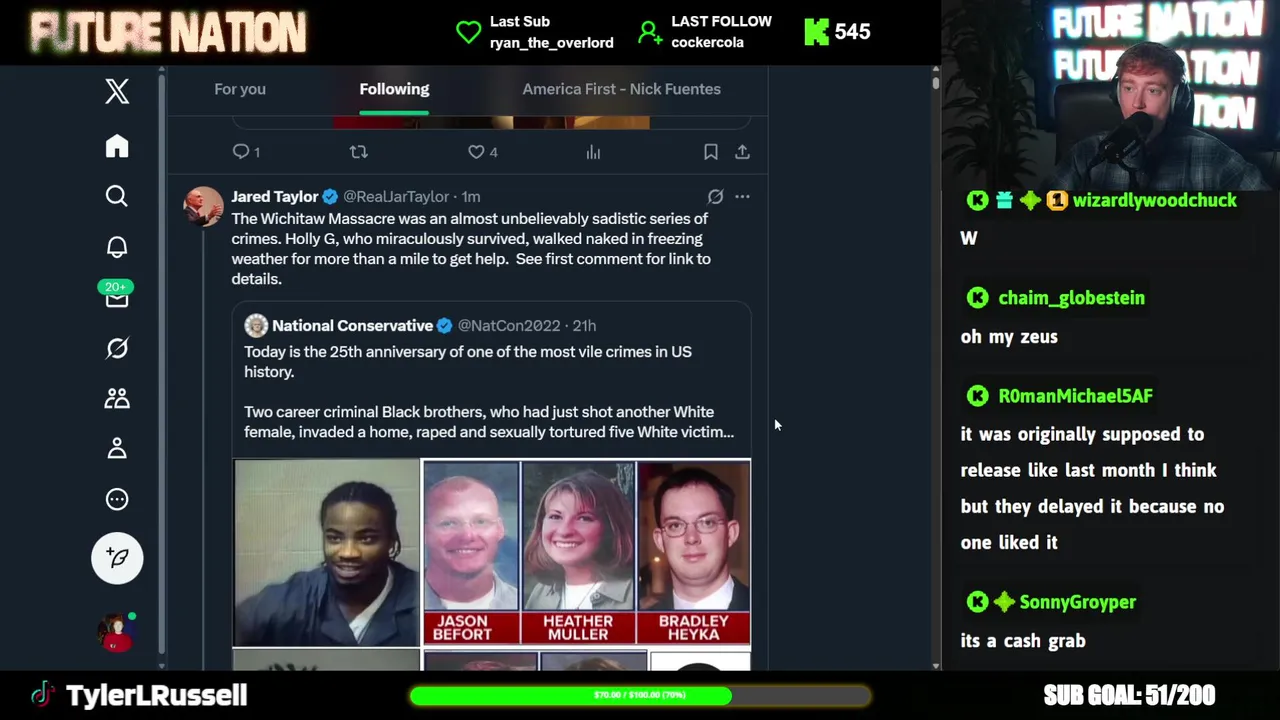View analytics bar chart icon of top post
The image size is (1280, 720).
pyautogui.click(x=593, y=152)
